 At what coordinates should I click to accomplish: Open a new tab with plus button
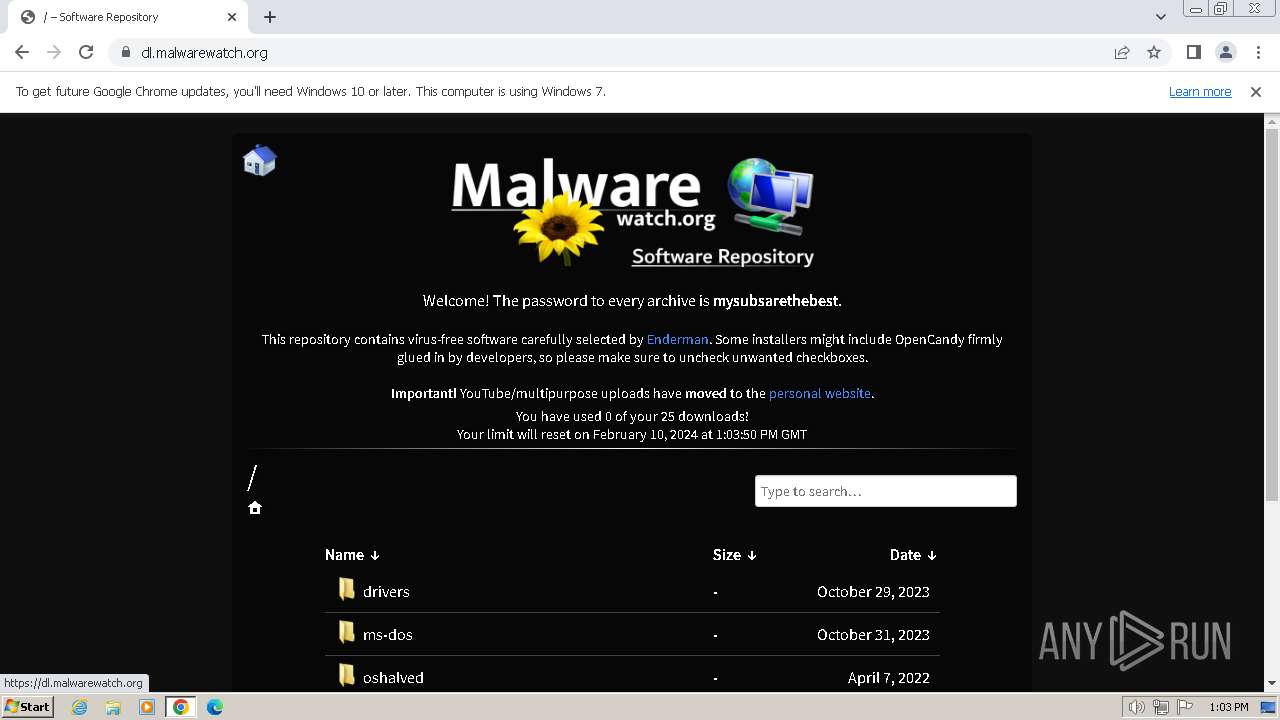tap(270, 17)
